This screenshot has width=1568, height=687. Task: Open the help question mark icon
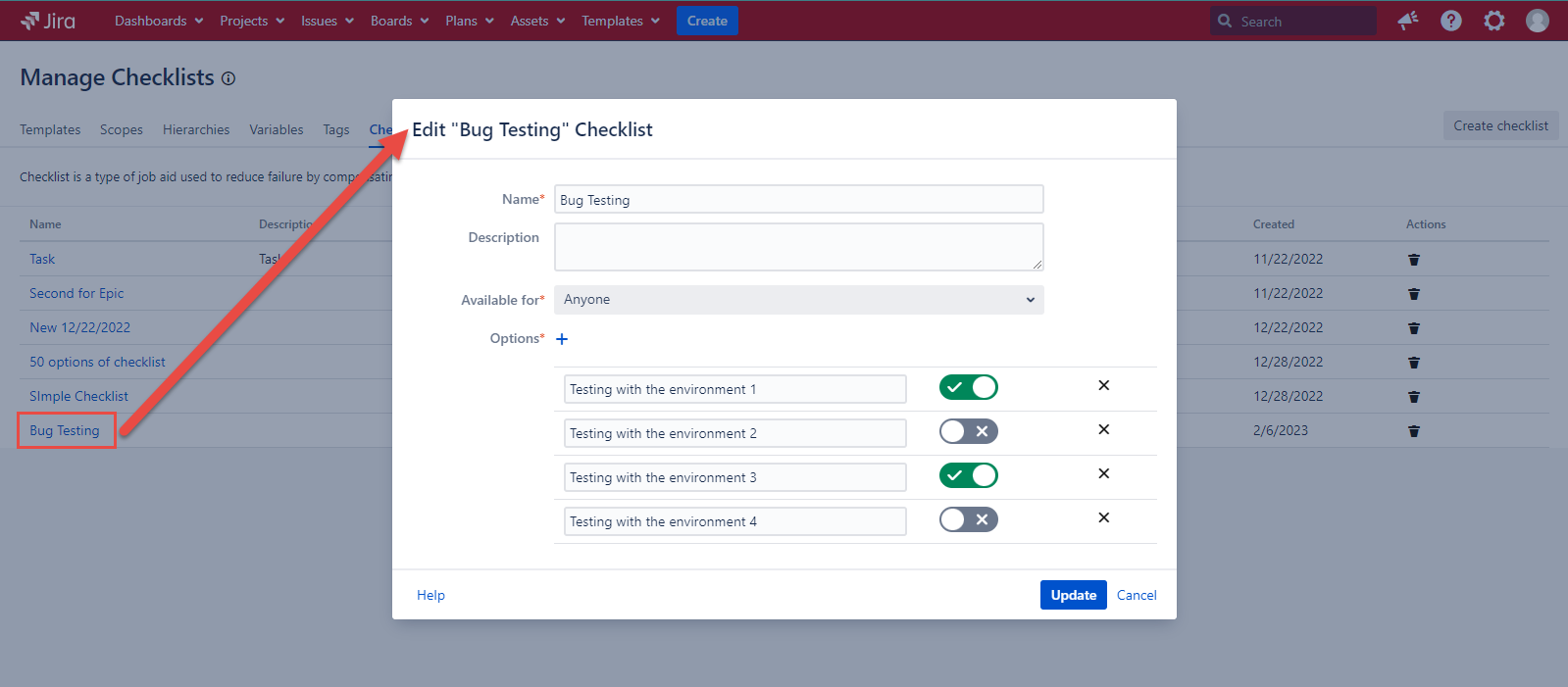pyautogui.click(x=1450, y=21)
